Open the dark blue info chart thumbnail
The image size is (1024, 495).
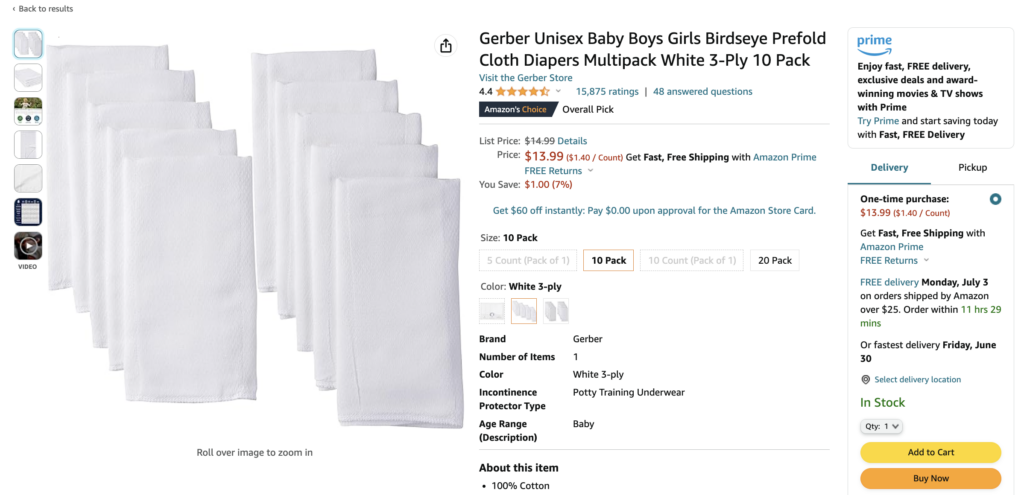28,212
